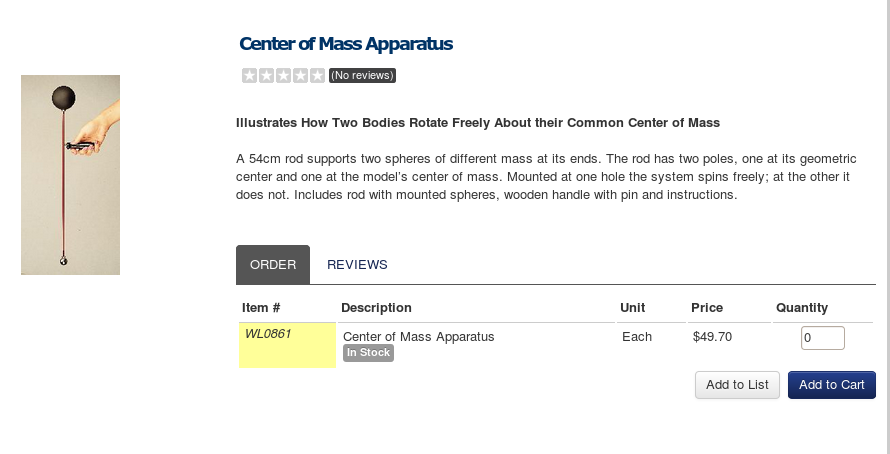Click the Center of Mass Apparatus title
890x454 pixels.
346,44
